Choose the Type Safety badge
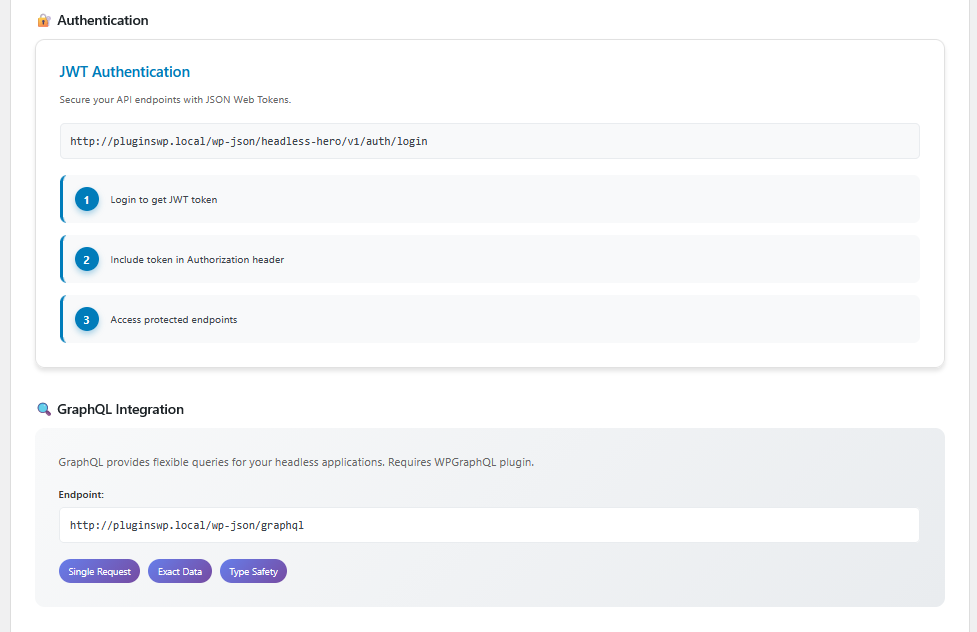 click(x=253, y=572)
